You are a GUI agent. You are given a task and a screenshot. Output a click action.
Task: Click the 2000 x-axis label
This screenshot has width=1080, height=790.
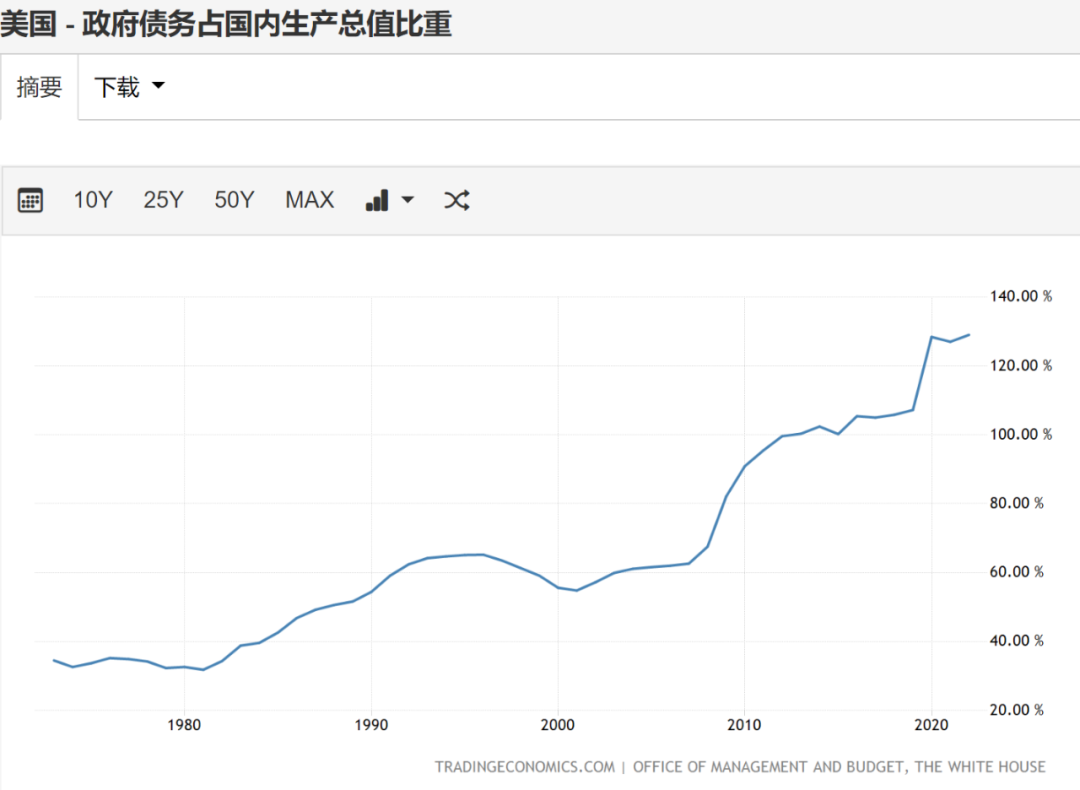pos(558,724)
